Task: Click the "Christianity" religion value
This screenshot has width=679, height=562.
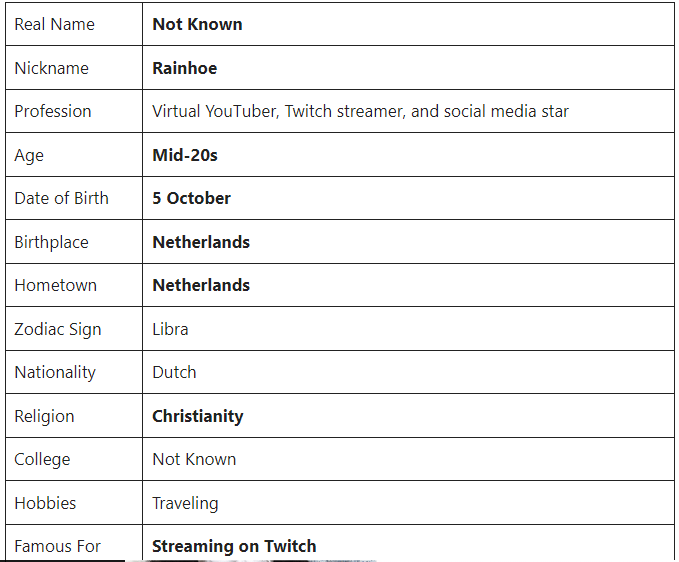Action: pyautogui.click(x=197, y=416)
